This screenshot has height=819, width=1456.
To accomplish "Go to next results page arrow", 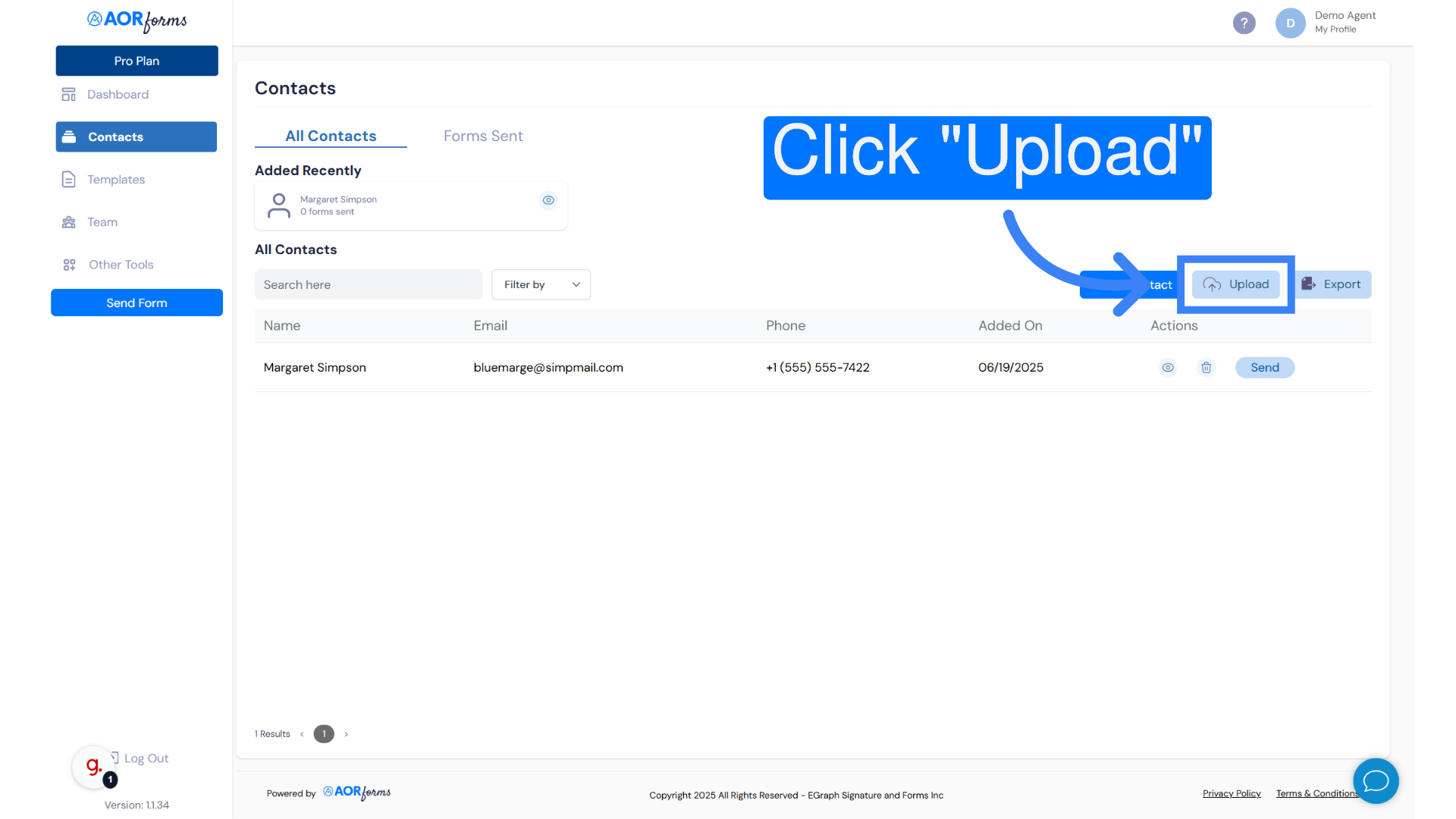I will click(x=347, y=734).
